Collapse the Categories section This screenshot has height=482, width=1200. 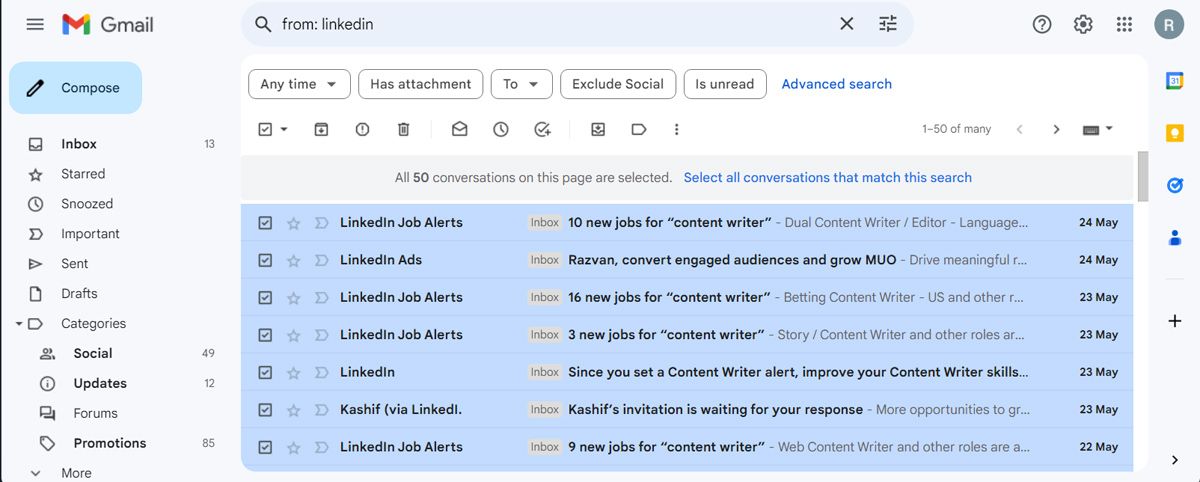[19, 324]
